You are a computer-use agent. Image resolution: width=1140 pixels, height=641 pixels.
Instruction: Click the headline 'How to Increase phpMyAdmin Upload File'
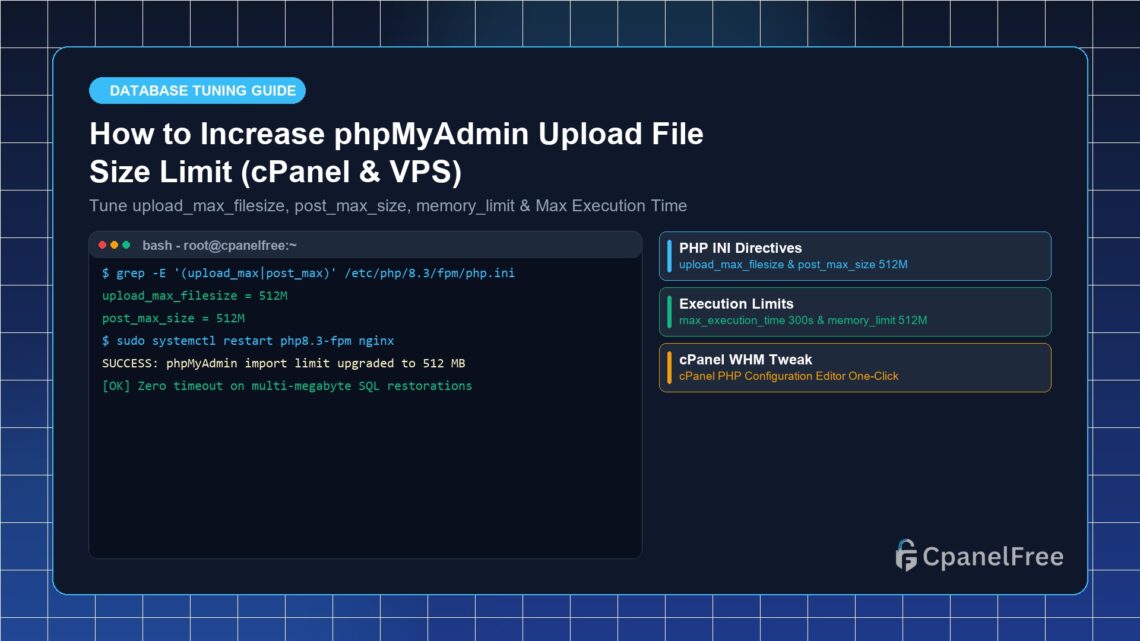(x=396, y=134)
